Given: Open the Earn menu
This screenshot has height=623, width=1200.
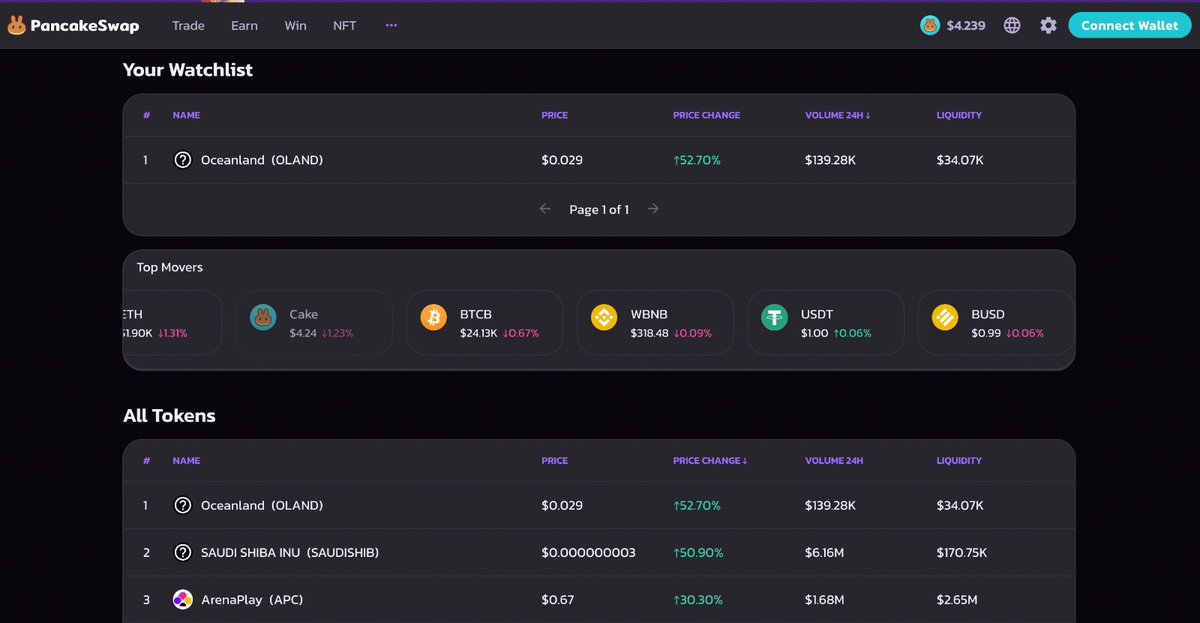Looking at the screenshot, I should (244, 26).
